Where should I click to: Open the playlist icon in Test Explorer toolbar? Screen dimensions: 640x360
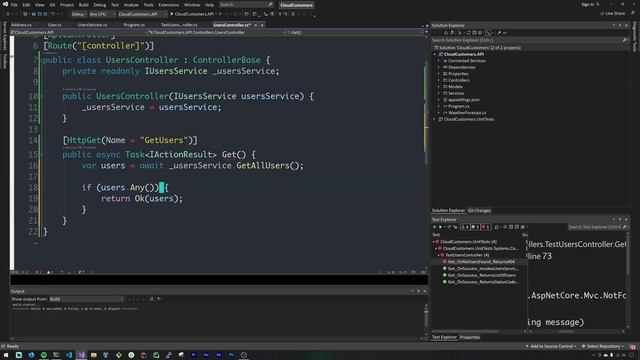click(496, 227)
